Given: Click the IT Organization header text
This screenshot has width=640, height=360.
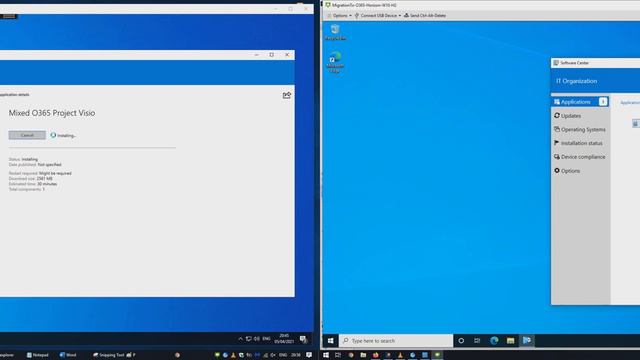Looking at the screenshot, I should 576,81.
